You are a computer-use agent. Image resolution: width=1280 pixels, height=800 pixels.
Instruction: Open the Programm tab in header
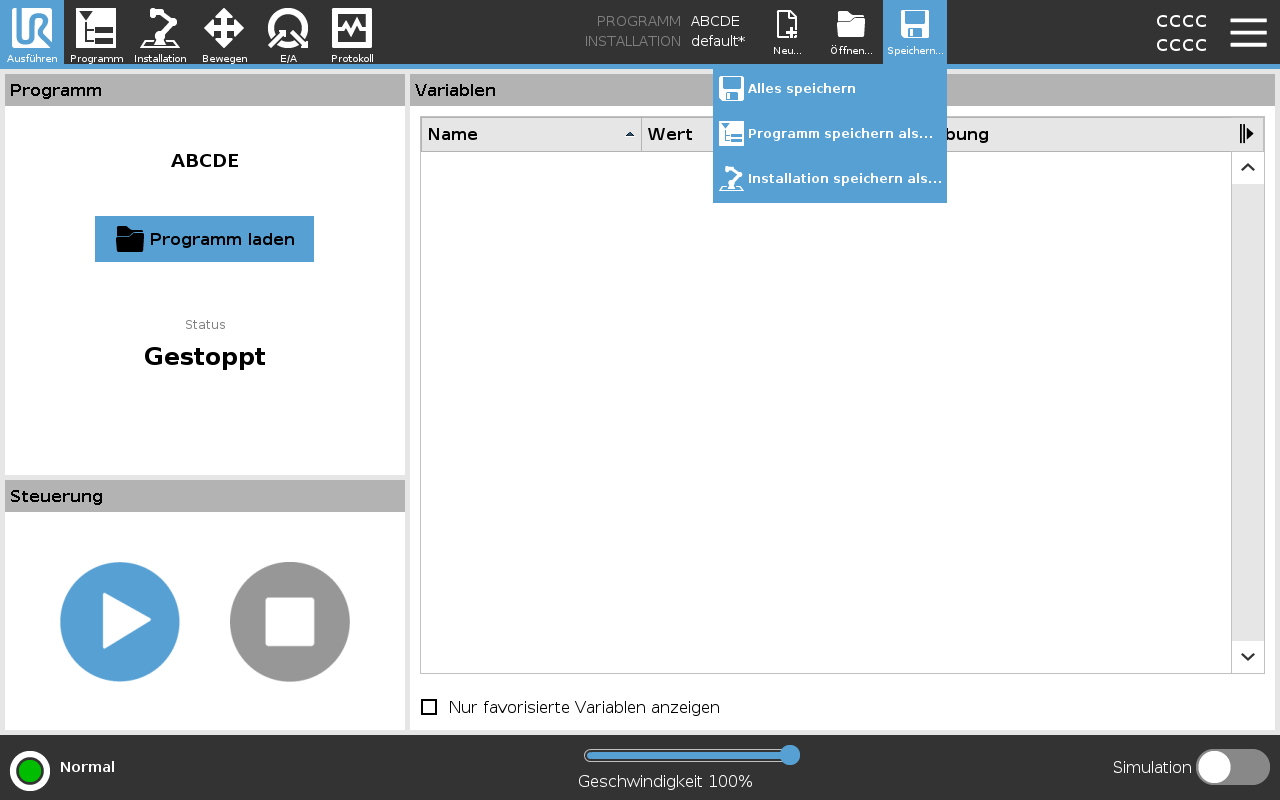pos(96,32)
